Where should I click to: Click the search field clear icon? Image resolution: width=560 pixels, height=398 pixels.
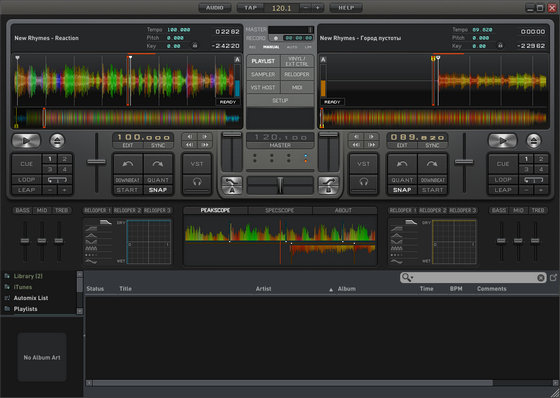pyautogui.click(x=541, y=278)
